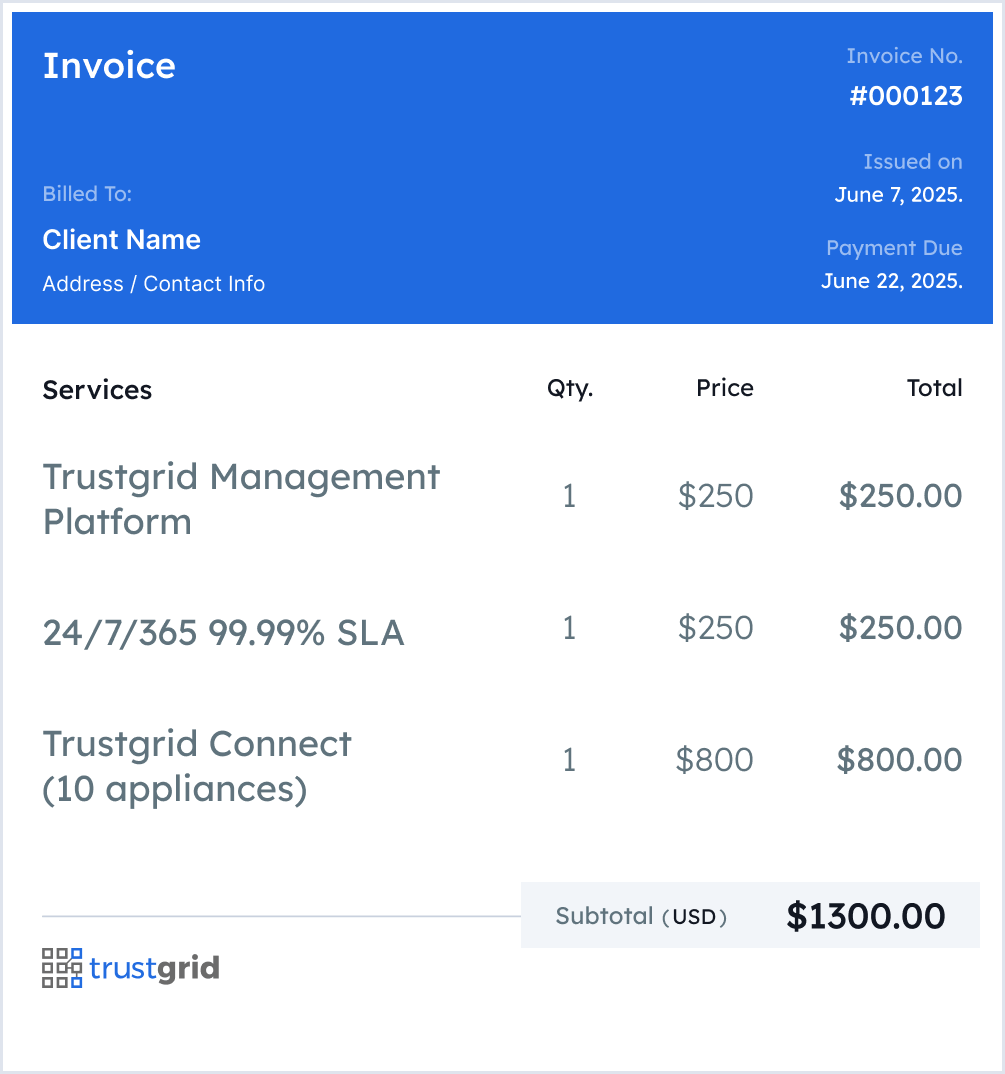Click the $800 price value
Image resolution: width=1005 pixels, height=1074 pixels.
point(715,760)
